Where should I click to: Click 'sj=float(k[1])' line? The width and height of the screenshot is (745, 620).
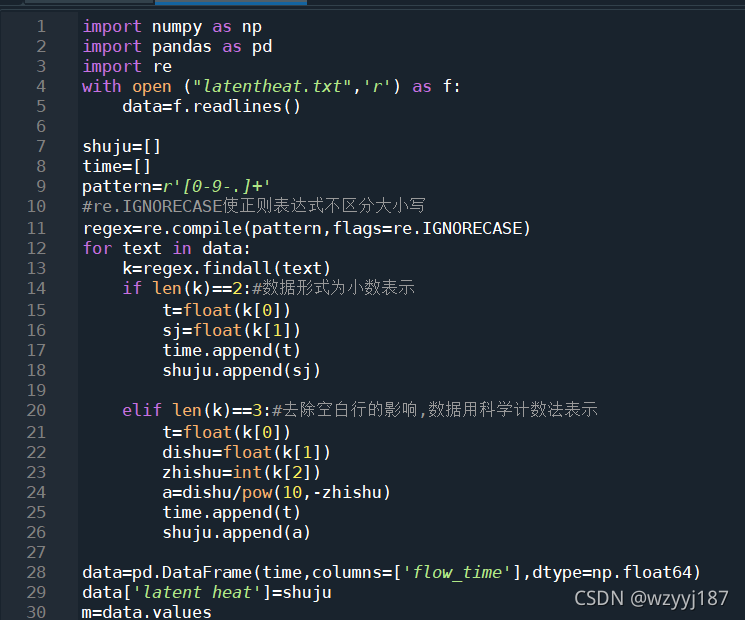[x=231, y=331]
